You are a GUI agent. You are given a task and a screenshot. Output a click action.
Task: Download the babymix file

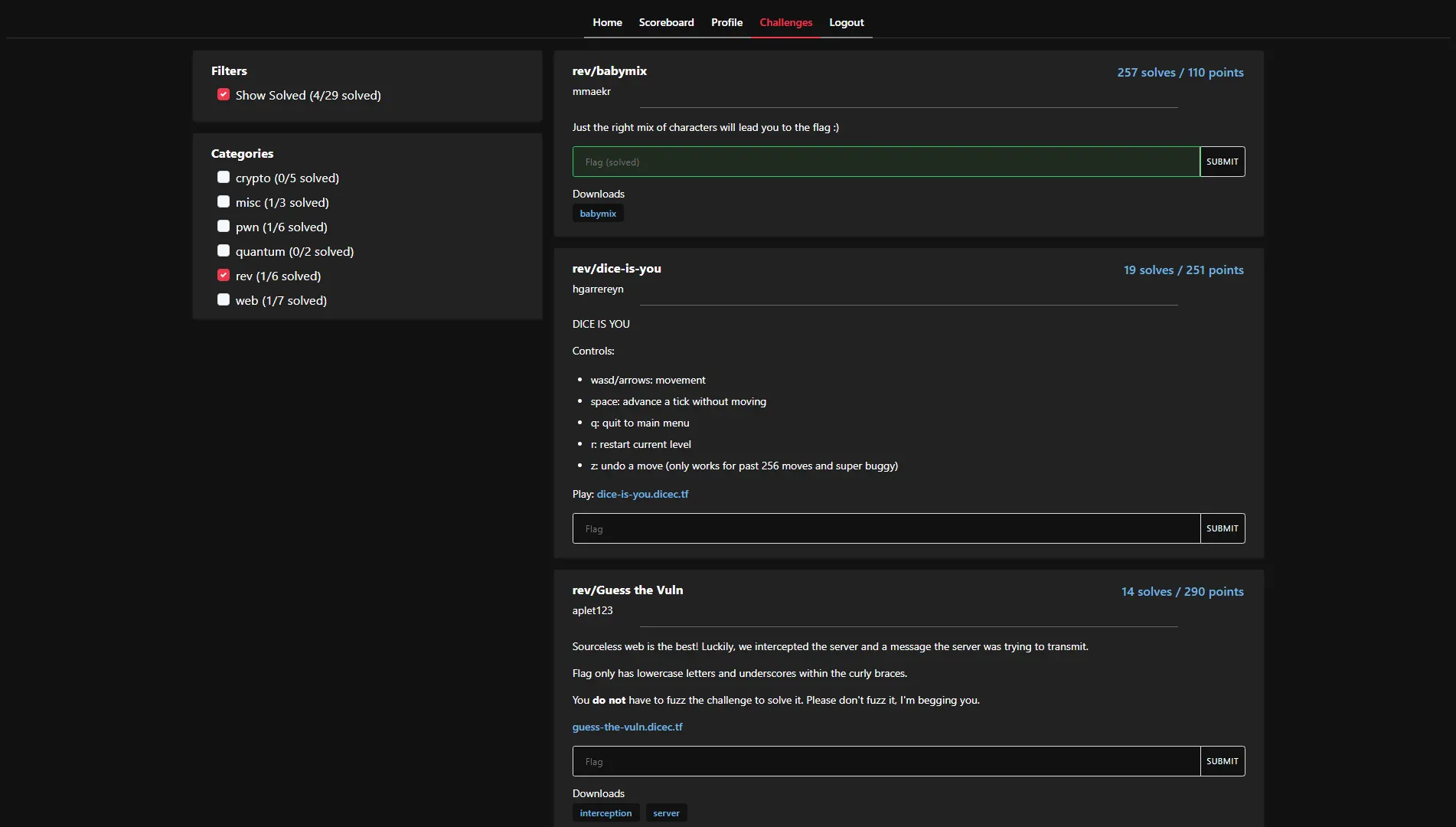[598, 214]
